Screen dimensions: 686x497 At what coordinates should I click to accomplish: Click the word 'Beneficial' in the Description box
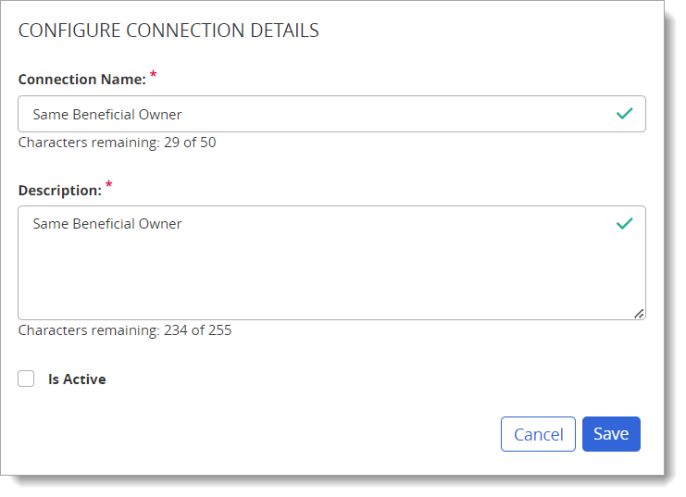[104, 224]
